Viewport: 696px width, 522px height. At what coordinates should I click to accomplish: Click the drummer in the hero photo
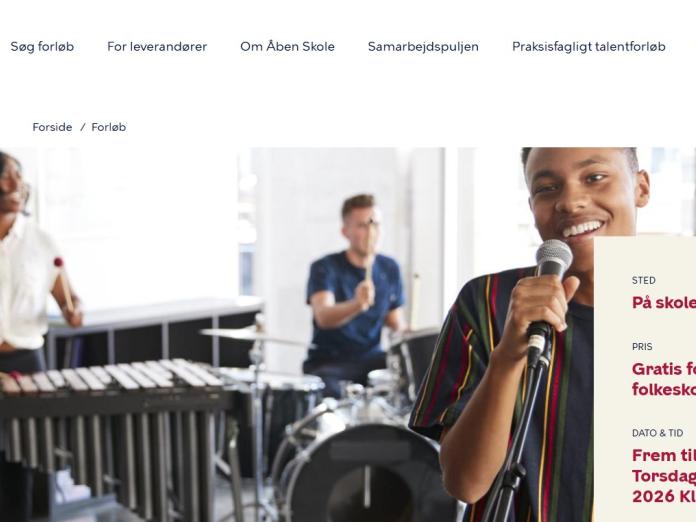355,284
